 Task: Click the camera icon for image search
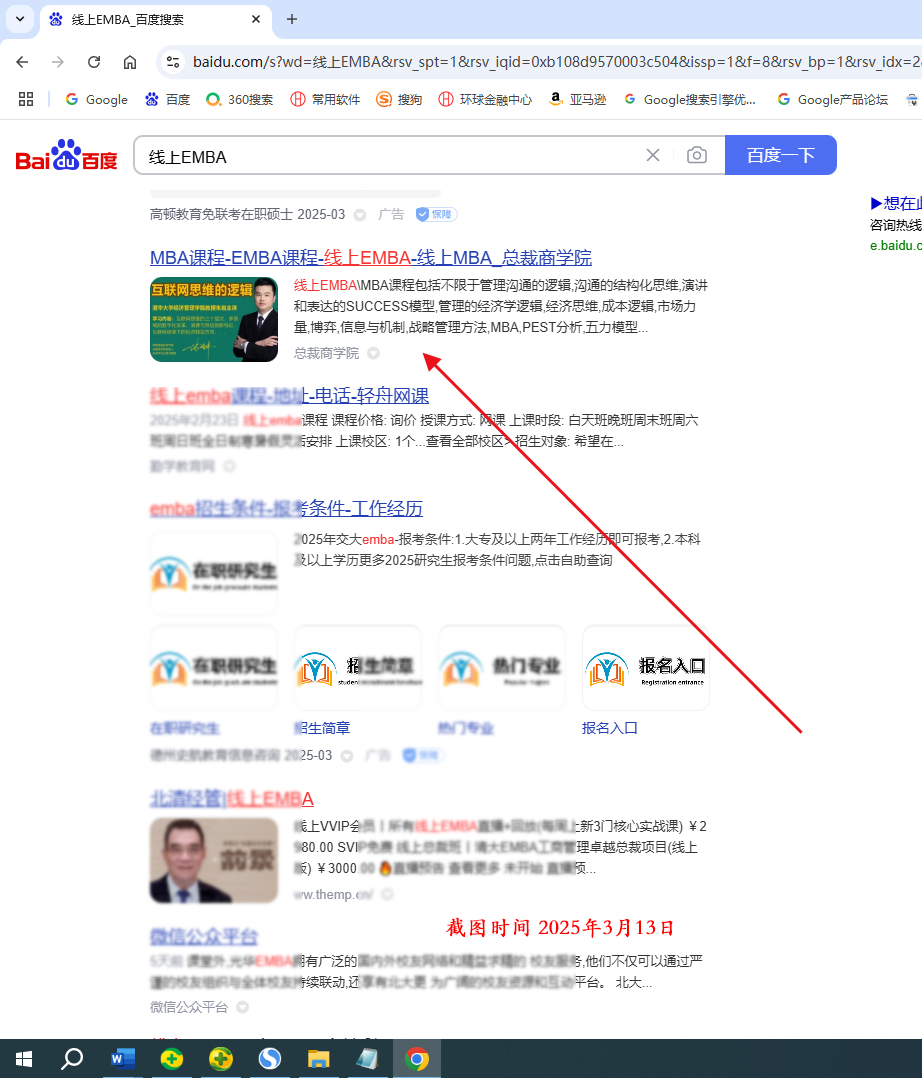[x=697, y=155]
